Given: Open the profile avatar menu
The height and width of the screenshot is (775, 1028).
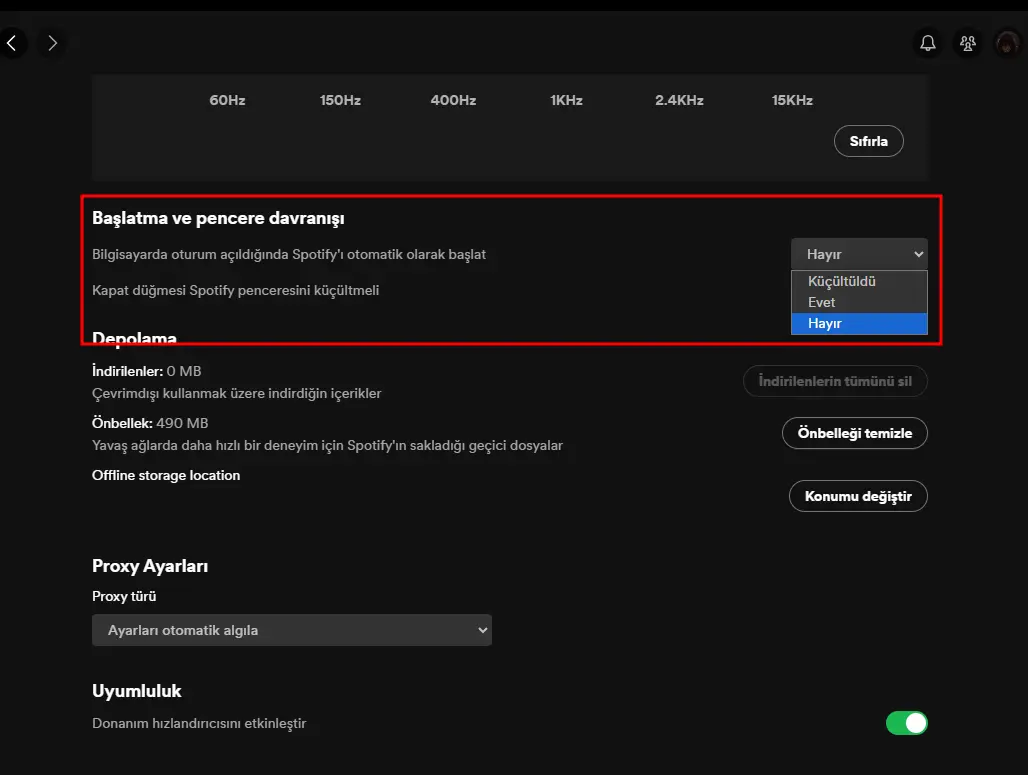Looking at the screenshot, I should pos(1008,43).
